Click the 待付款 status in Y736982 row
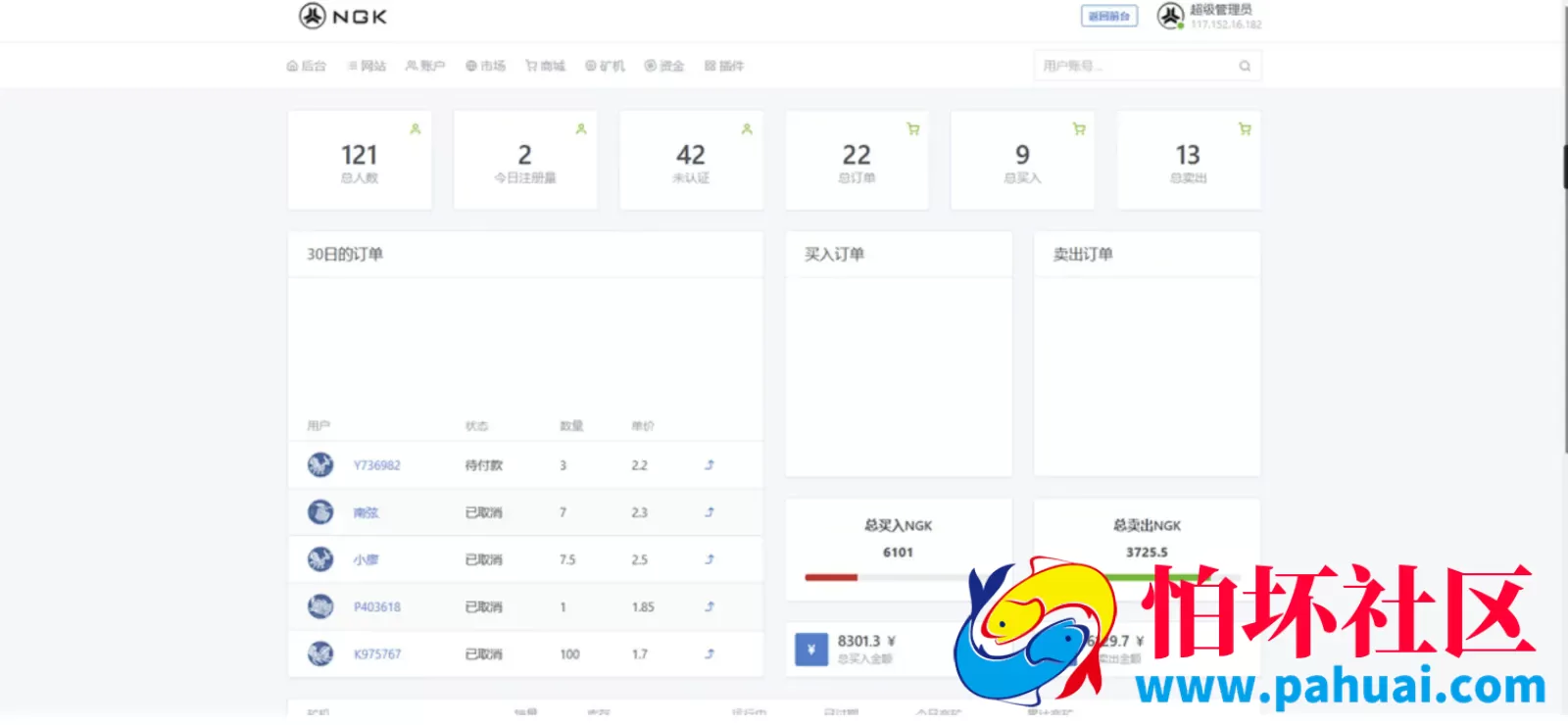 click(x=483, y=465)
